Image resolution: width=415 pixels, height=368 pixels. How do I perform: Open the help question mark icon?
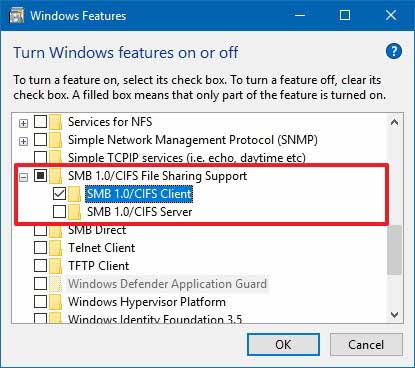[x=394, y=51]
